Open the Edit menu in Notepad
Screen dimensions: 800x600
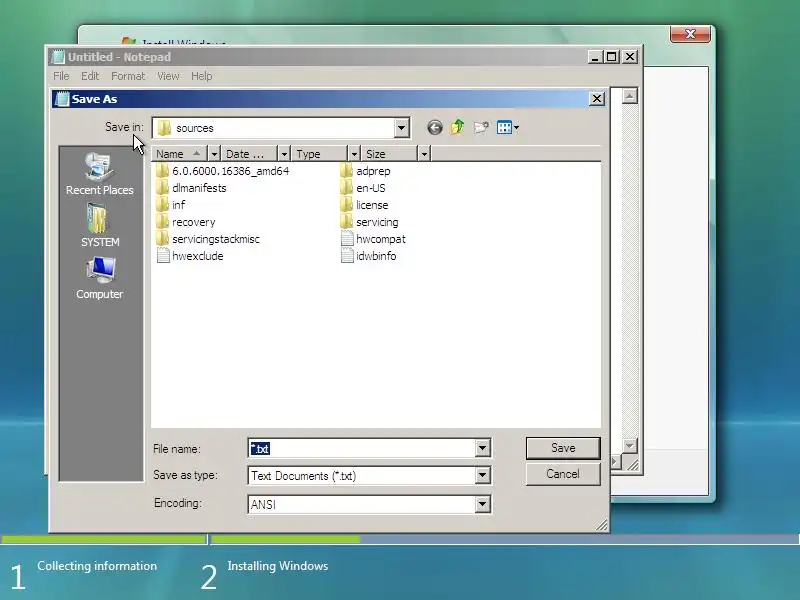coord(90,76)
